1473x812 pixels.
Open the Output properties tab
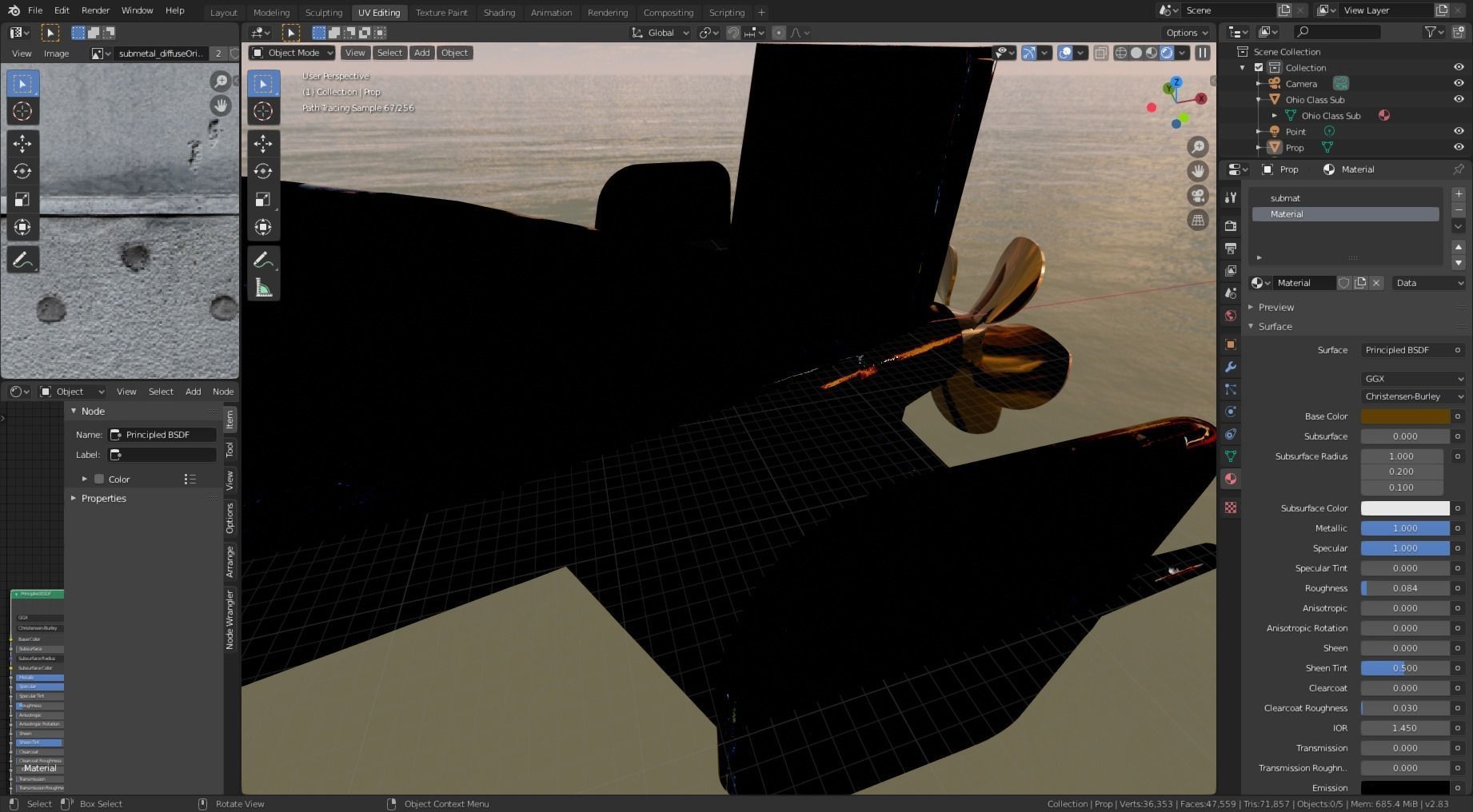pyautogui.click(x=1231, y=249)
